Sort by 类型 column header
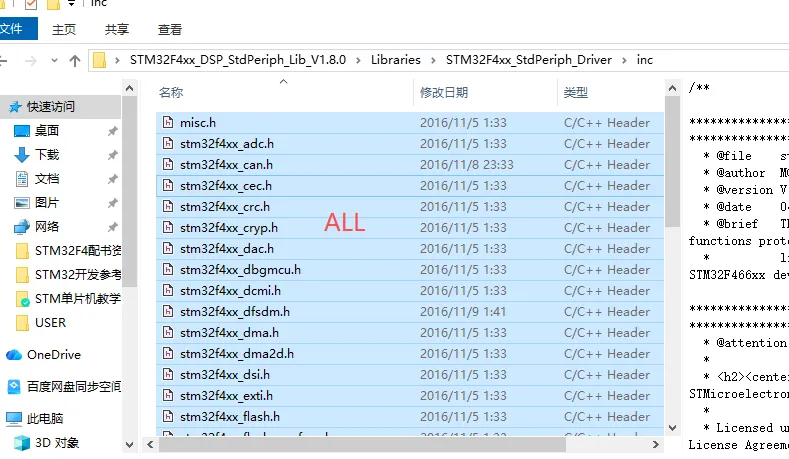The image size is (789, 459). [576, 93]
